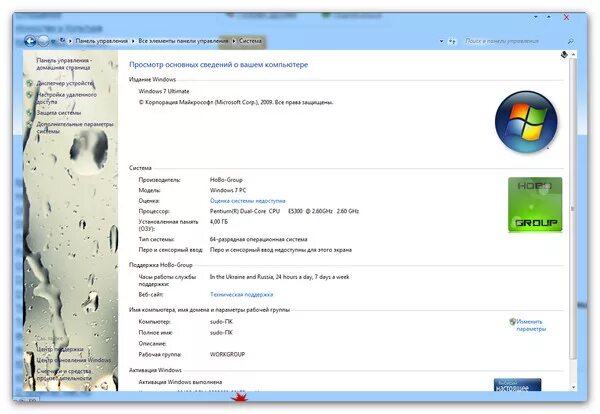Select the model value Windows 7 PC
Image resolution: width=600 pixels, height=414 pixels.
[228, 190]
